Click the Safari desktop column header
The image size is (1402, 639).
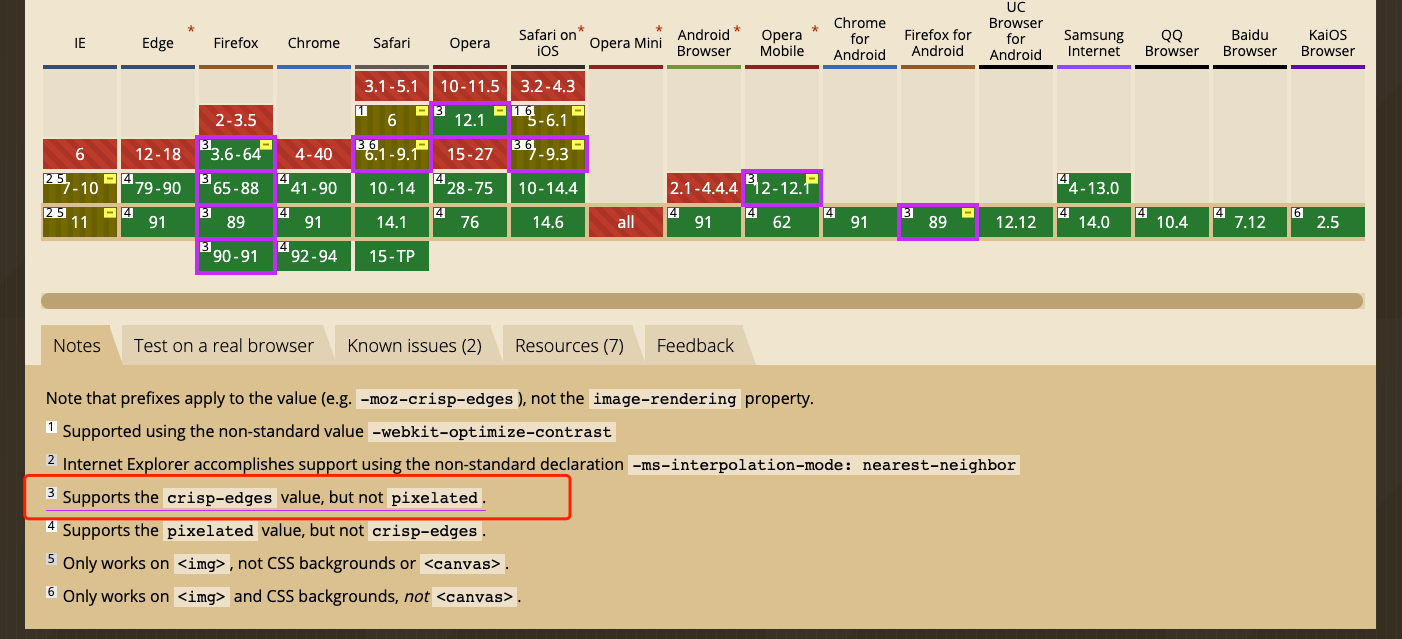[x=392, y=43]
